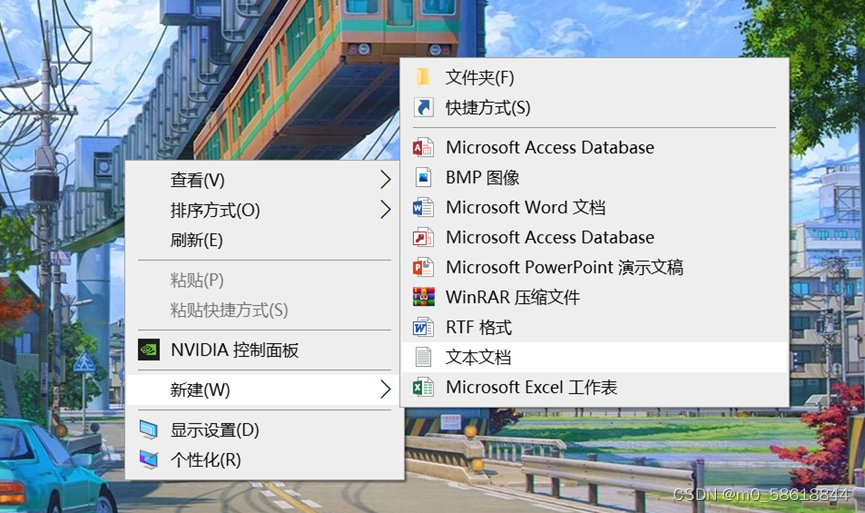Choose 刷新(E) to refresh the desktop

[264, 240]
